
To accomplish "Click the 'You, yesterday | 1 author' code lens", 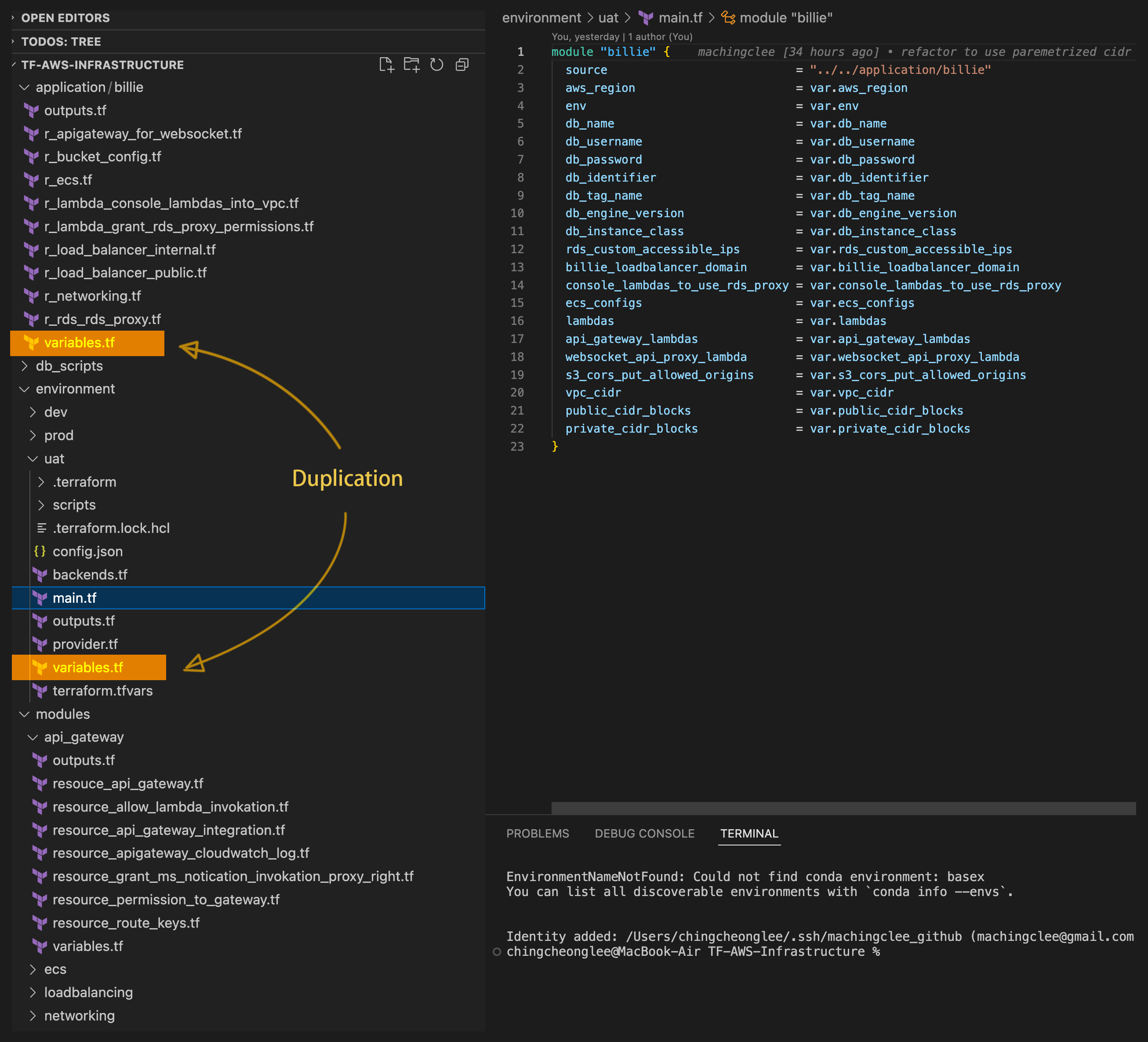I will pyautogui.click(x=622, y=36).
